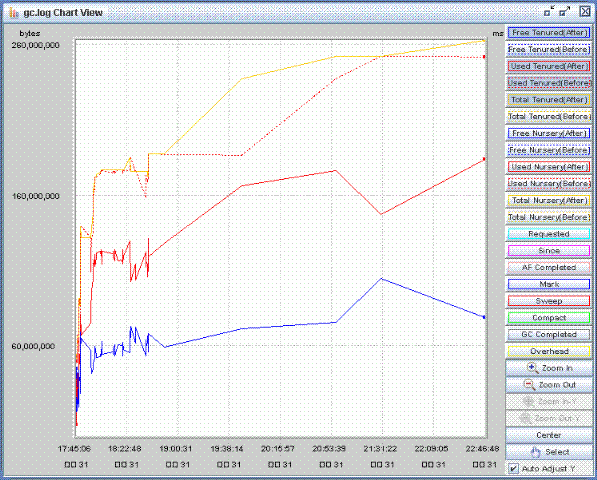Screen dimensions: 597x480
Task: Toggle the Free Tenured(After) series
Action: 549,33
